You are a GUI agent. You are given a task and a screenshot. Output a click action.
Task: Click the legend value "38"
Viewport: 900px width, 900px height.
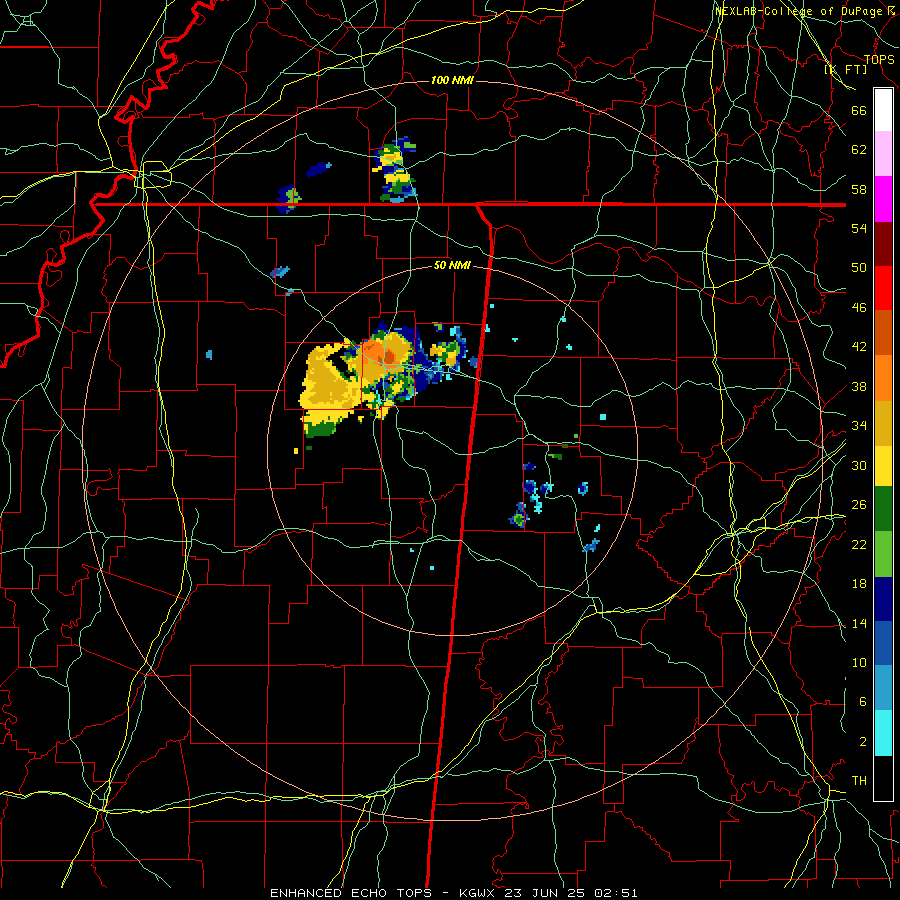coord(859,386)
